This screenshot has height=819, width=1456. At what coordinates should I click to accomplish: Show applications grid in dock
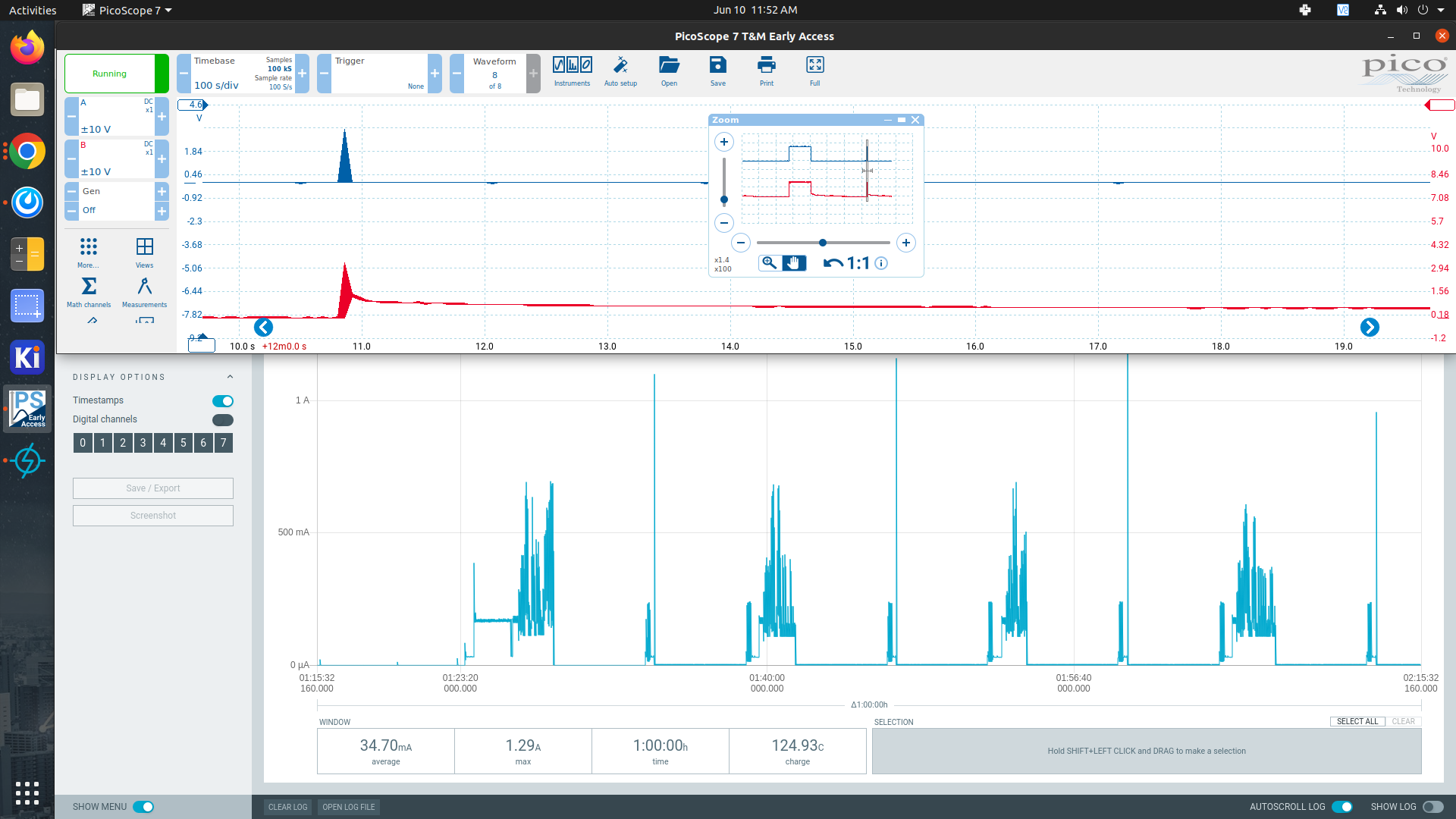coord(27,792)
